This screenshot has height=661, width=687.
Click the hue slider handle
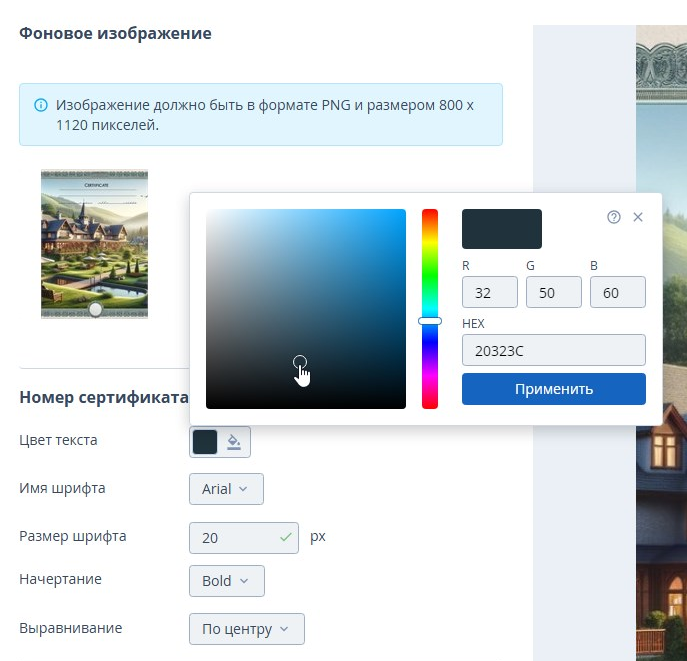[x=430, y=321]
